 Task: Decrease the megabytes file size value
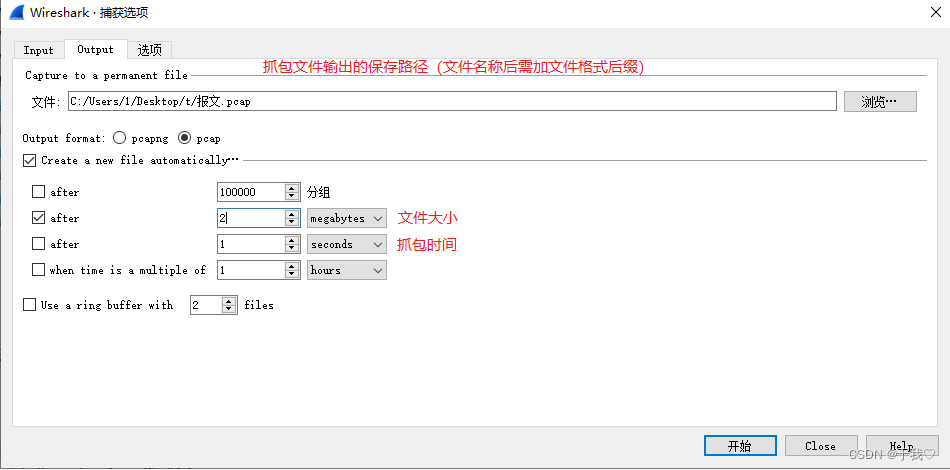tap(292, 222)
